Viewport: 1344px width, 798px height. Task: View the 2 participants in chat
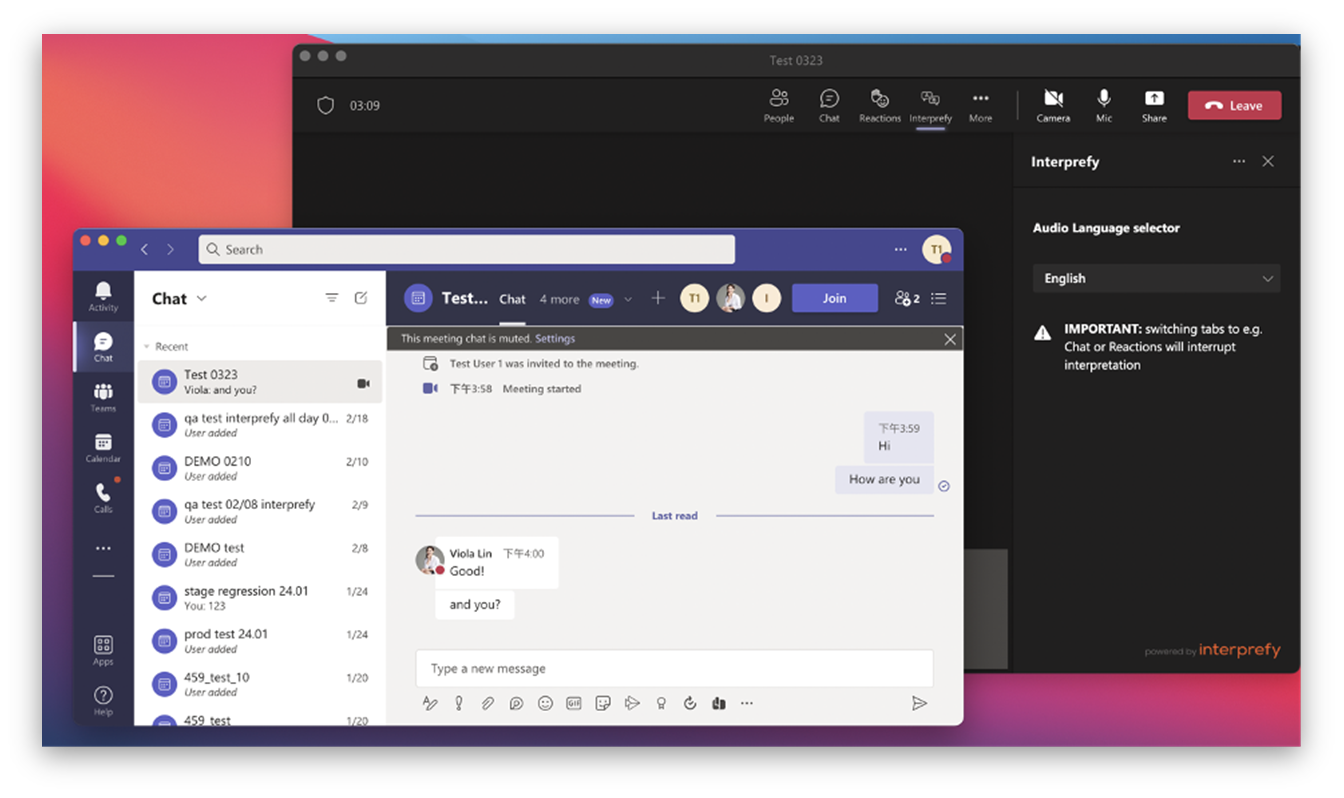pos(907,298)
